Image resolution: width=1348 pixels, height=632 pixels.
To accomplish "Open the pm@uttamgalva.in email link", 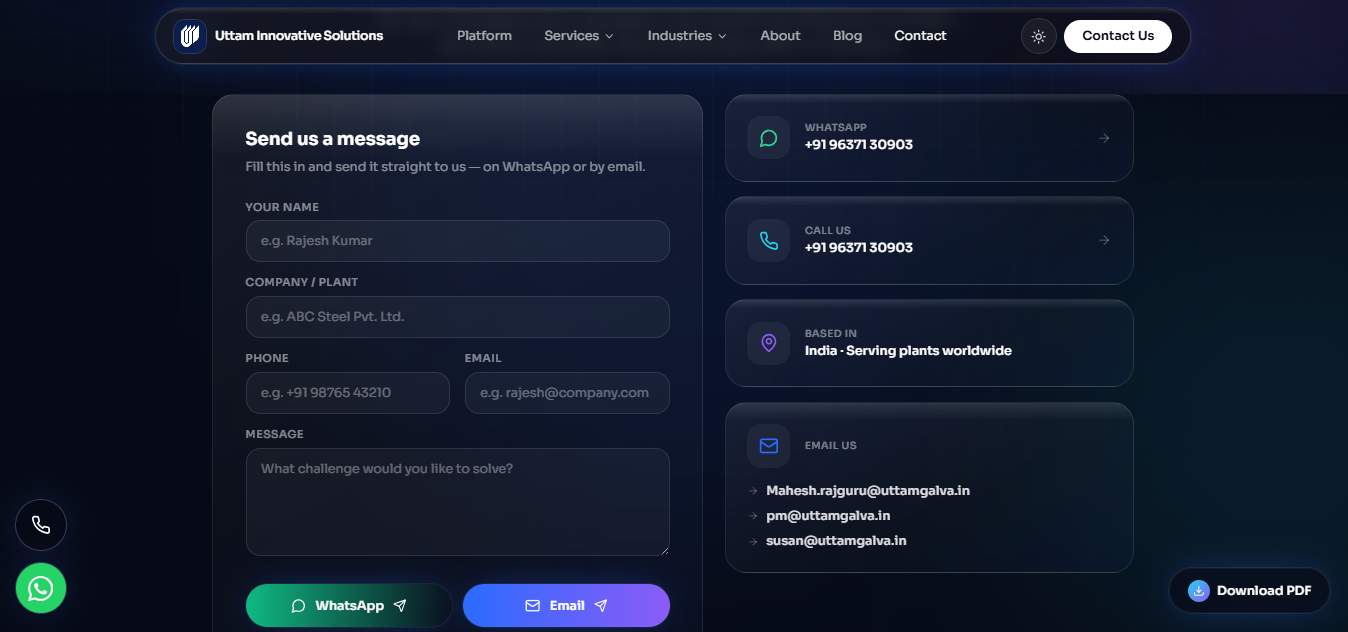I will pos(828,516).
